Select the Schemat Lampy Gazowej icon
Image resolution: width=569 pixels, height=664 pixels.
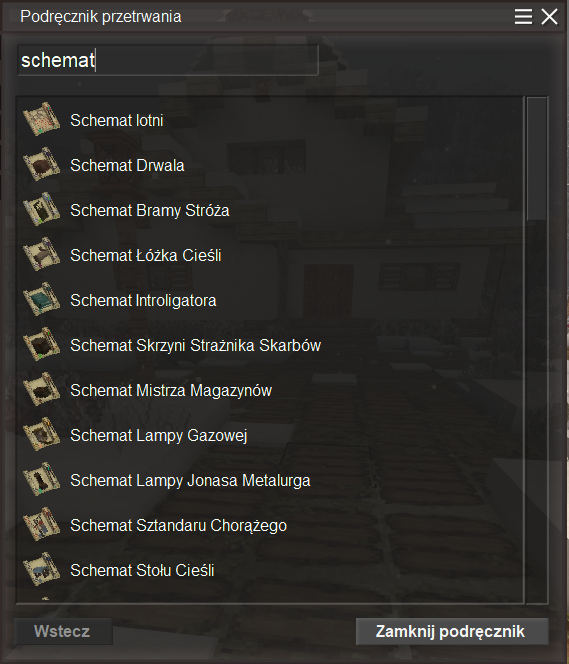point(41,434)
